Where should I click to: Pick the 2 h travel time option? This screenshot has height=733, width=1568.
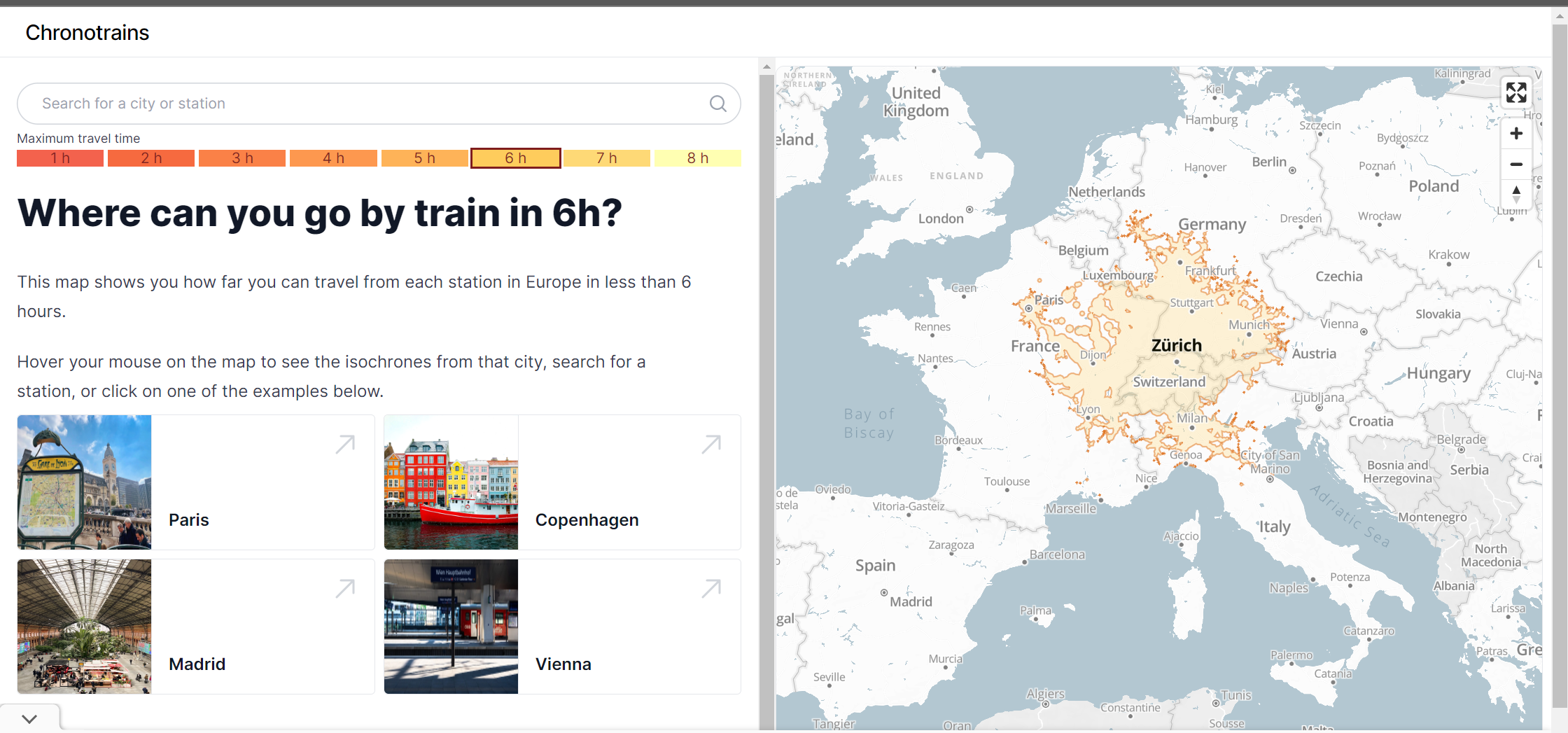pyautogui.click(x=151, y=158)
